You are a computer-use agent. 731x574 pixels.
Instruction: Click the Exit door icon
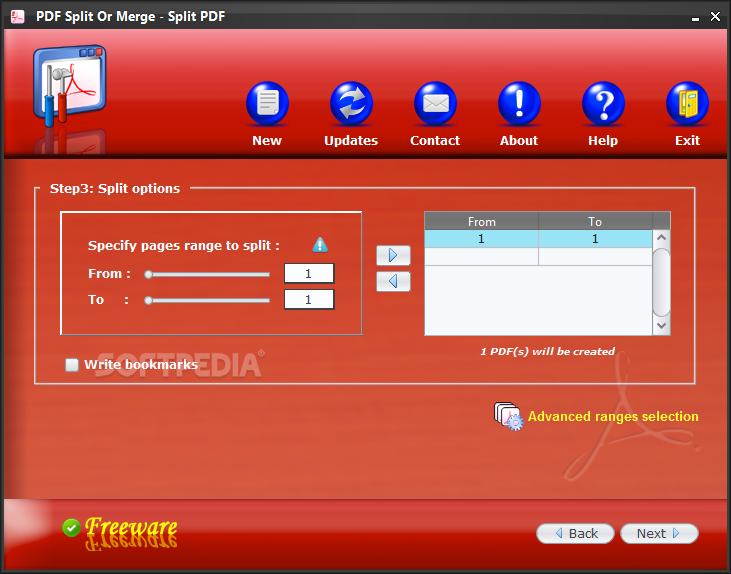tap(687, 104)
